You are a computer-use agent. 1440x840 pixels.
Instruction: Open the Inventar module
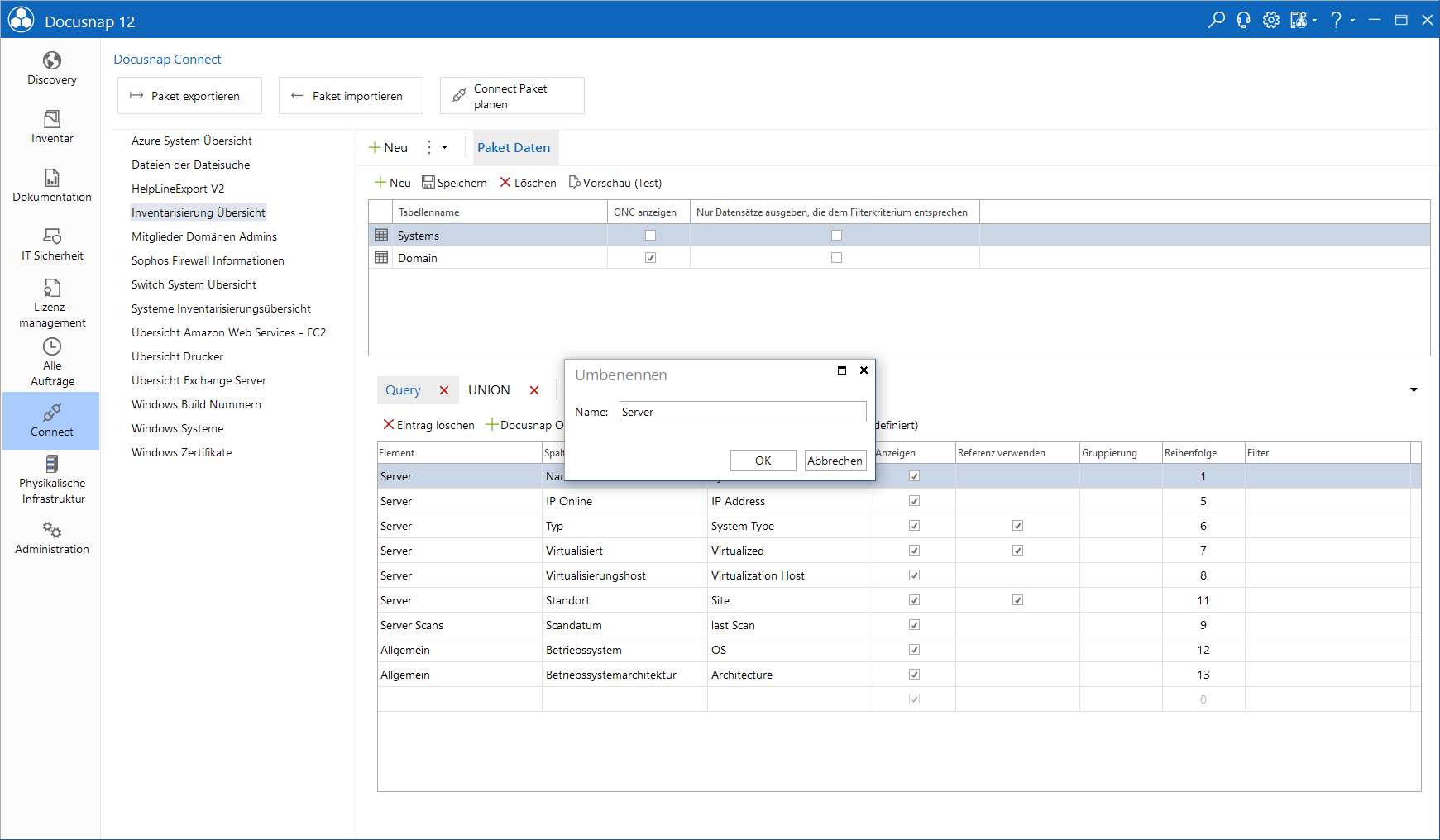51,126
